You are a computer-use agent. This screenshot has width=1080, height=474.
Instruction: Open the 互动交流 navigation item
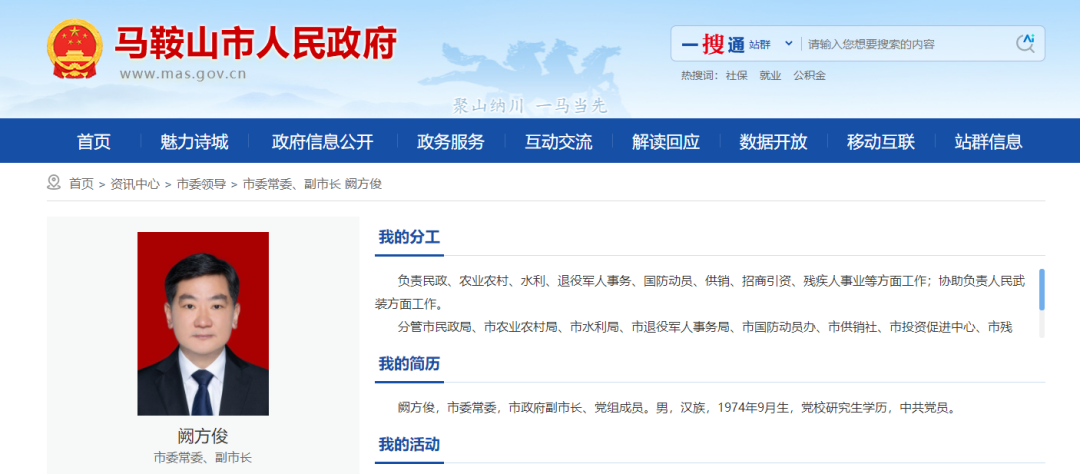559,142
